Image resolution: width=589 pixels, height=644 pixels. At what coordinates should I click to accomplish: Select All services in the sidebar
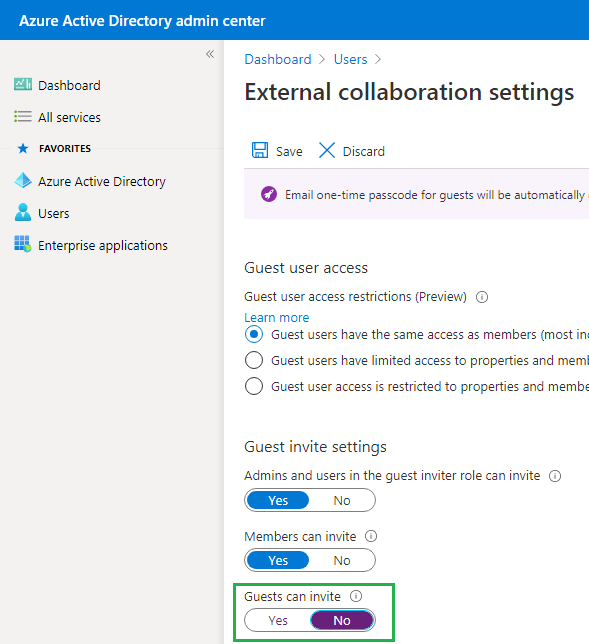pyautogui.click(x=69, y=117)
